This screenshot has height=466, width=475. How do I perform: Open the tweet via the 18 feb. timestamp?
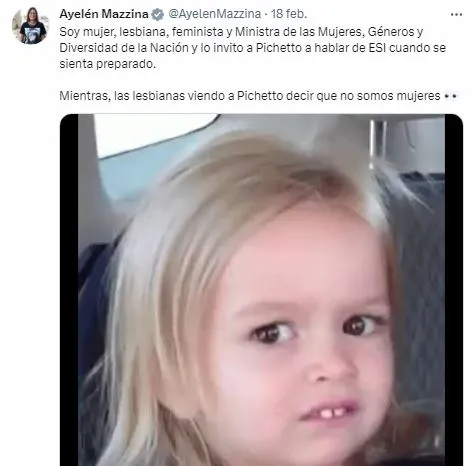click(289, 14)
